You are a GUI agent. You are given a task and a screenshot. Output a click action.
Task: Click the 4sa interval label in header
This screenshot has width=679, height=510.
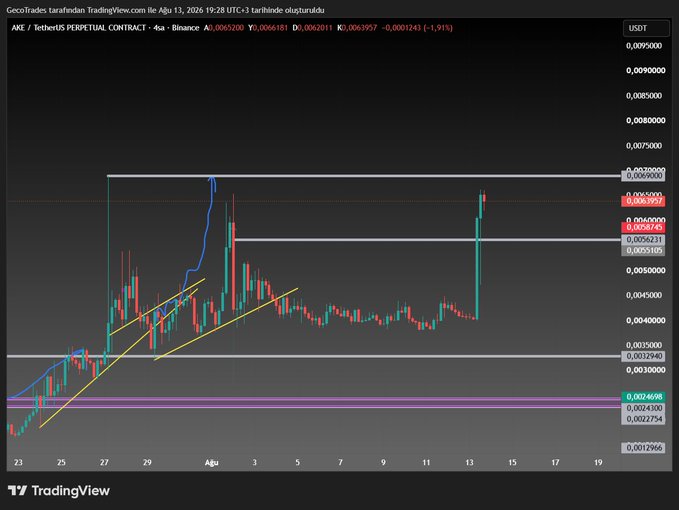click(159, 28)
